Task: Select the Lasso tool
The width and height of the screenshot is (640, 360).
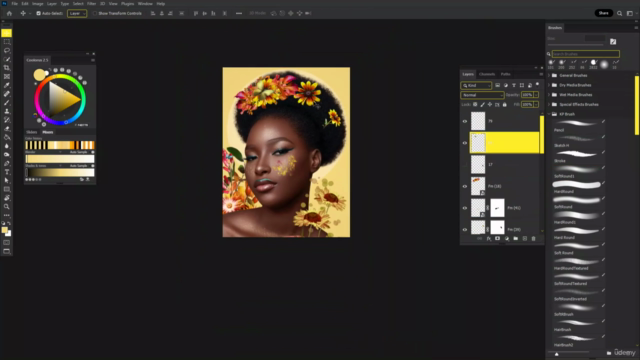Action: (x=7, y=51)
